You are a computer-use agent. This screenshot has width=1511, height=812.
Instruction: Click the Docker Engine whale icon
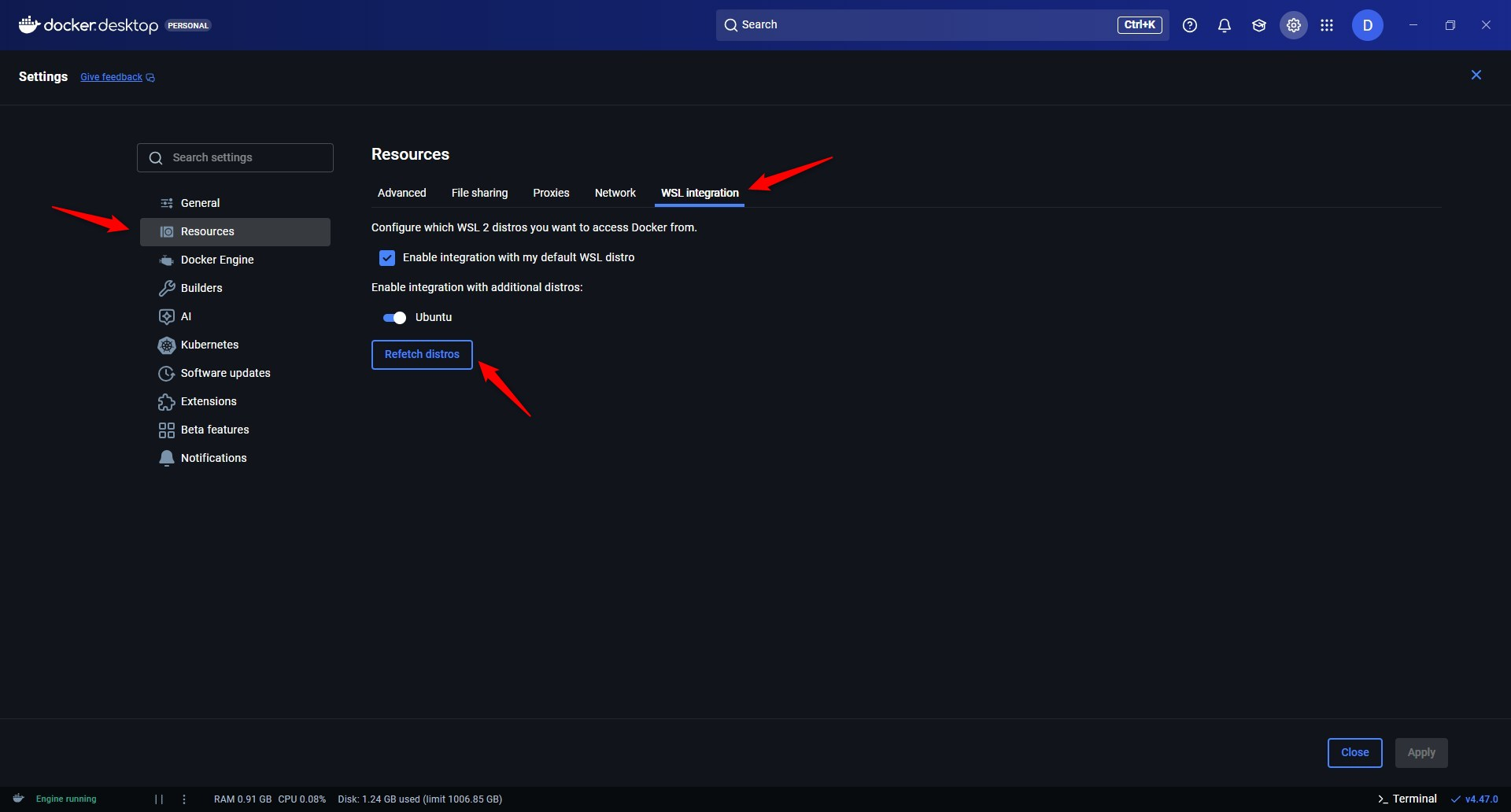[x=167, y=260]
